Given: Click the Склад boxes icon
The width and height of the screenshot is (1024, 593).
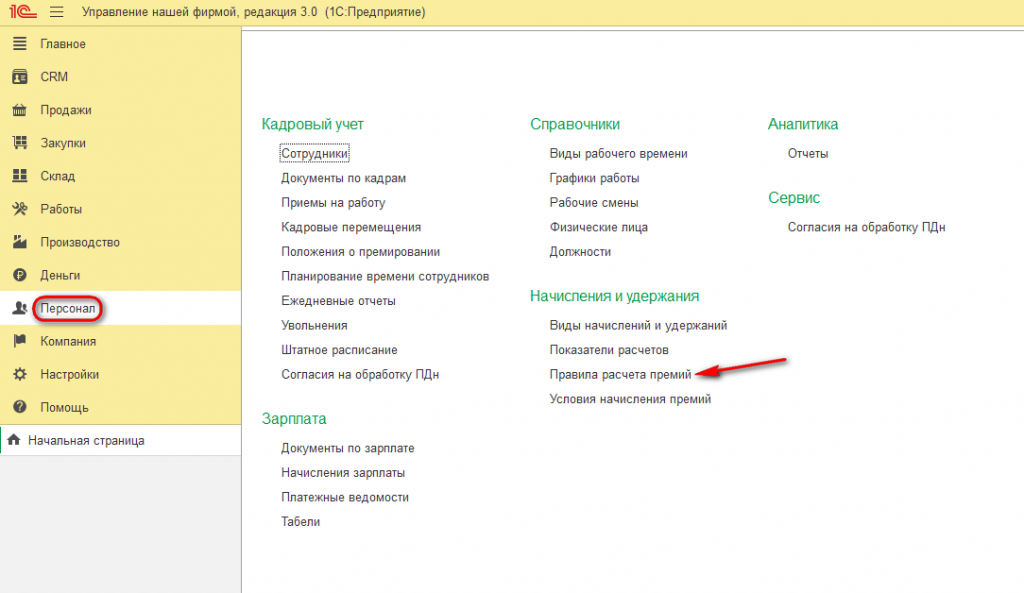Looking at the screenshot, I should click(x=20, y=176).
